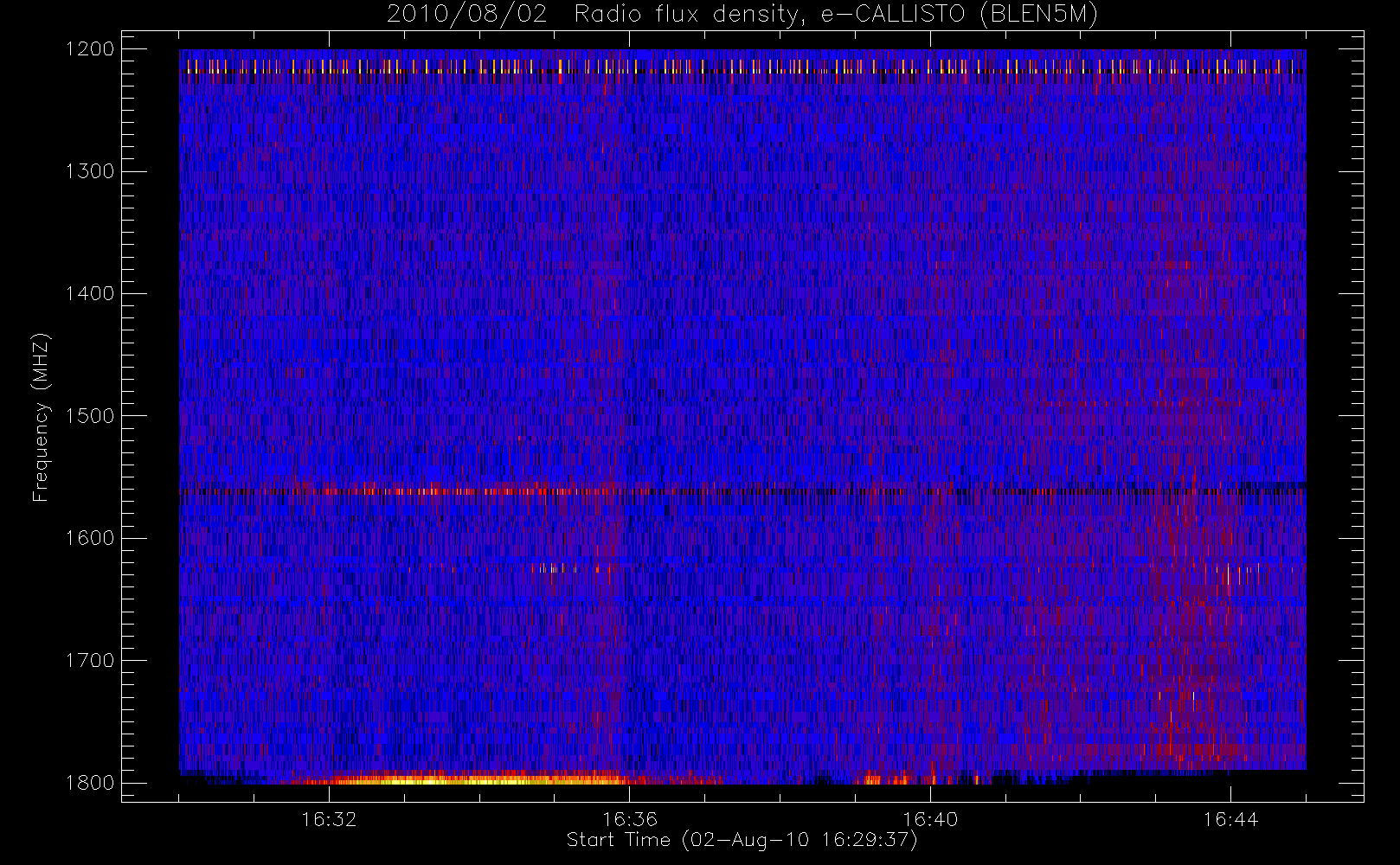1400x865 pixels.
Task: Select the 1200 frequency tick label
Action: 91,49
